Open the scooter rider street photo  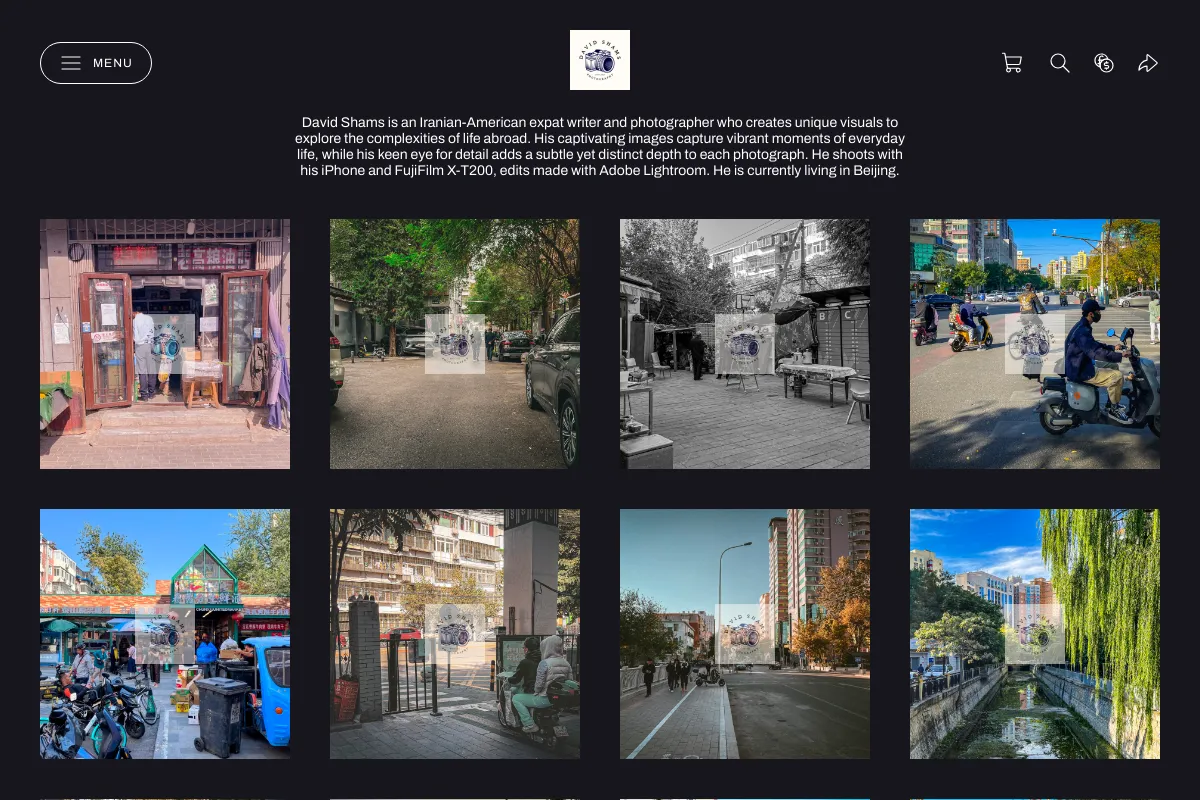(x=1035, y=344)
